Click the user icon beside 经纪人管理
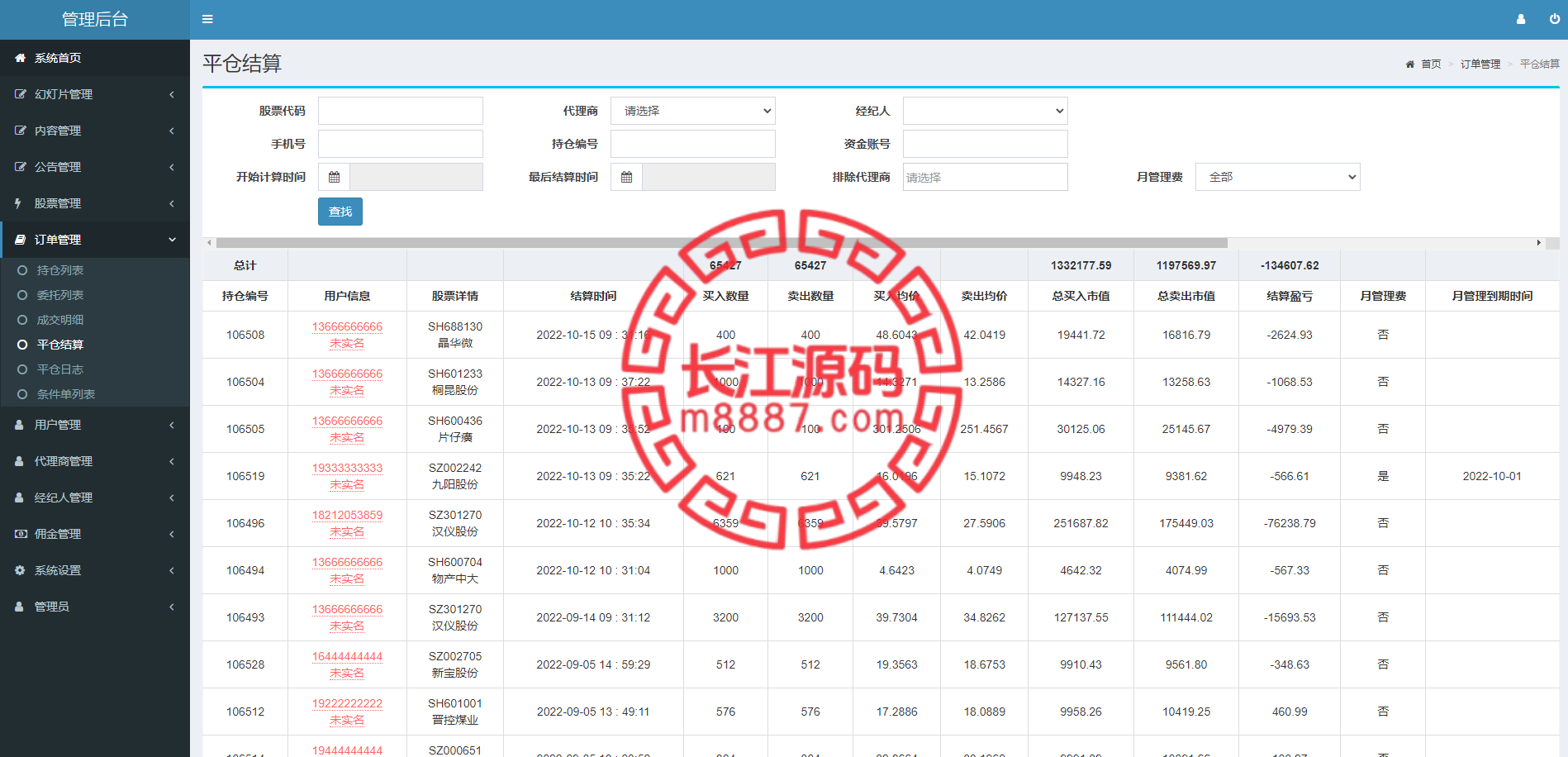Image resolution: width=1568 pixels, height=757 pixels. pos(19,498)
